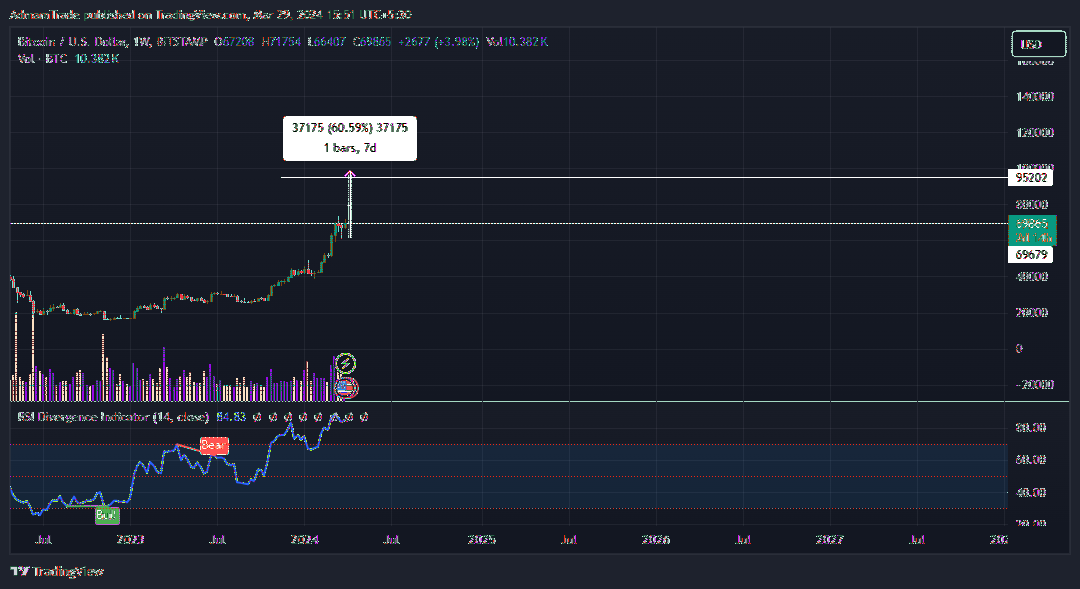Click the lightning bolt event marker
1080x589 pixels.
tap(346, 363)
